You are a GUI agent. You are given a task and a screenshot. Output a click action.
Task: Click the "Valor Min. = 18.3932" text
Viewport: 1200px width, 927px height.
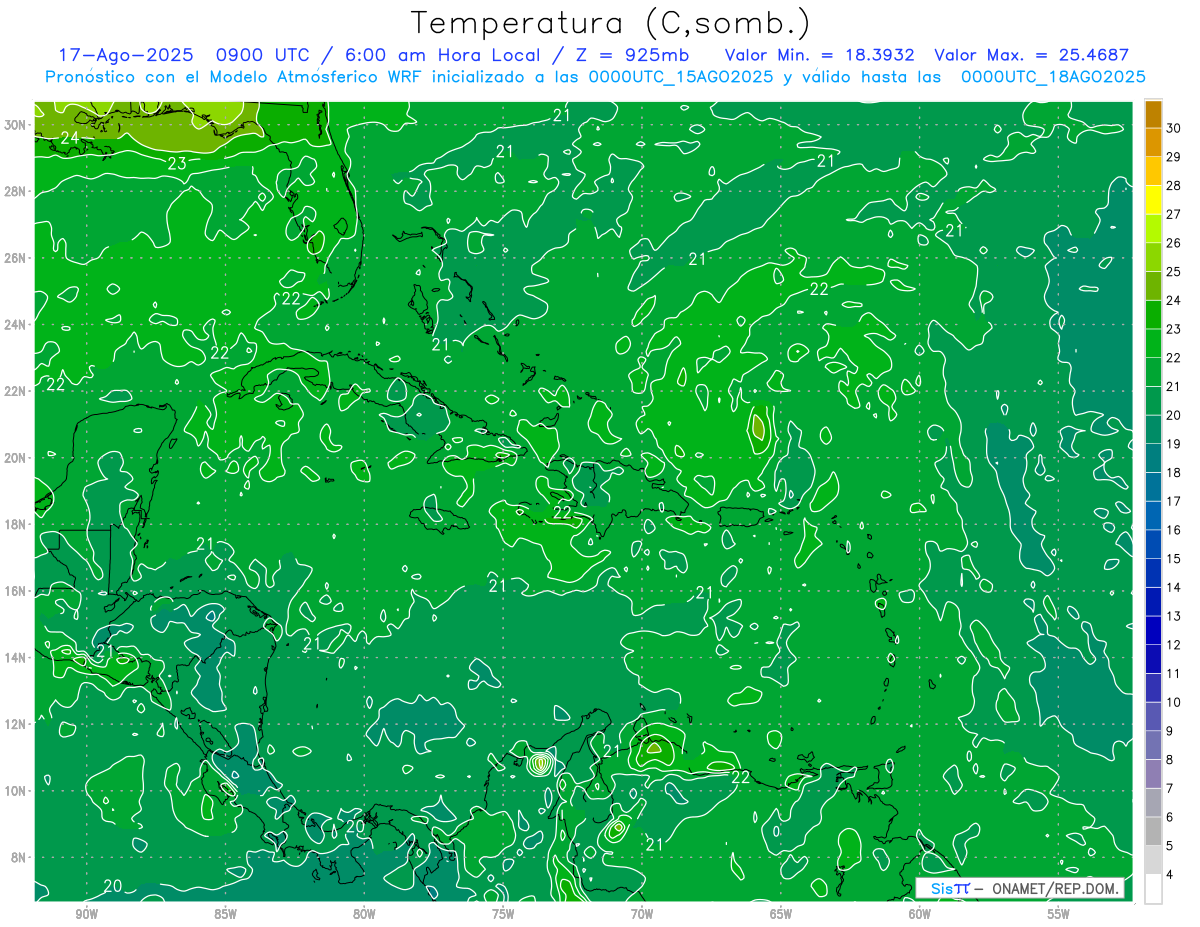point(818,55)
